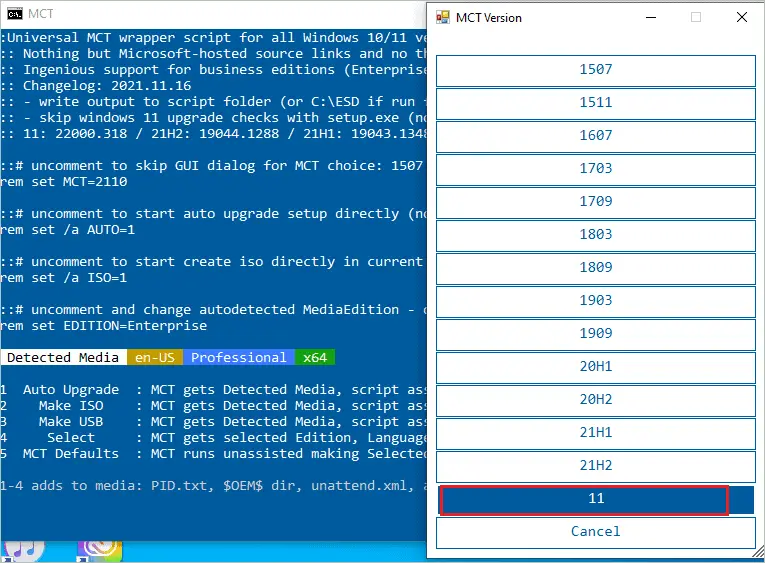The image size is (765, 563).
Task: Pick the 21H1 version button
Action: (x=596, y=433)
